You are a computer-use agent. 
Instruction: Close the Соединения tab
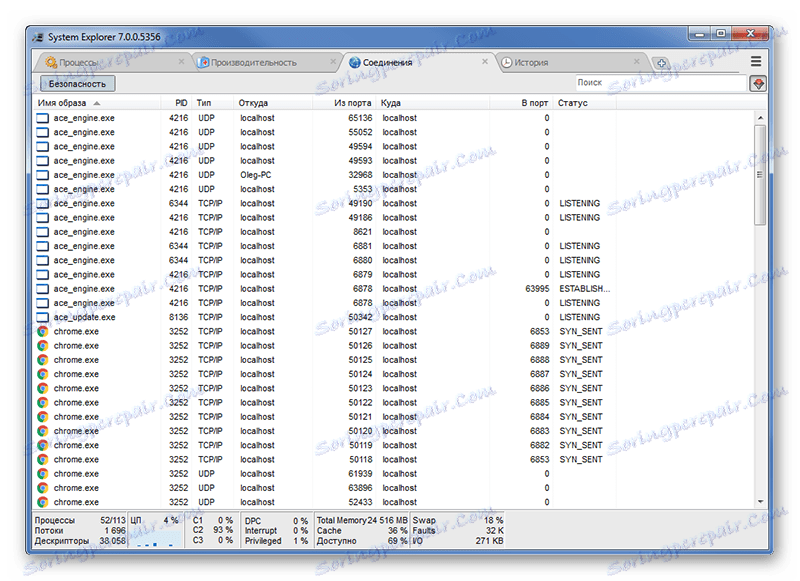tap(485, 62)
